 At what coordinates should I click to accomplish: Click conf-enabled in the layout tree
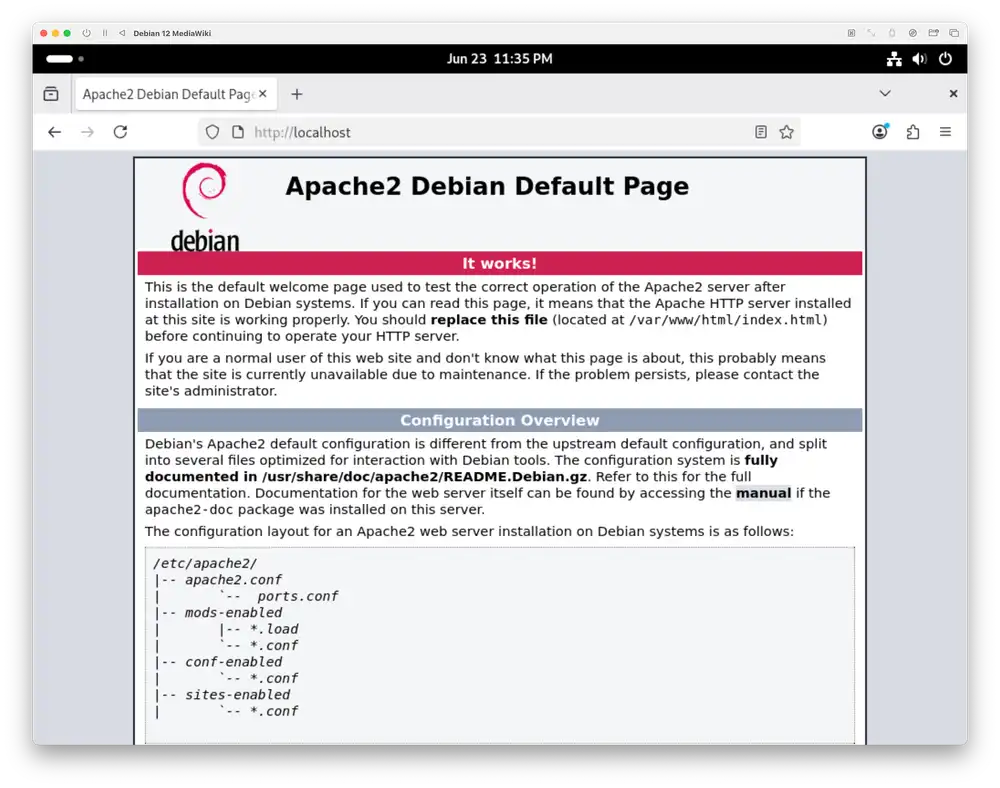click(x=233, y=662)
